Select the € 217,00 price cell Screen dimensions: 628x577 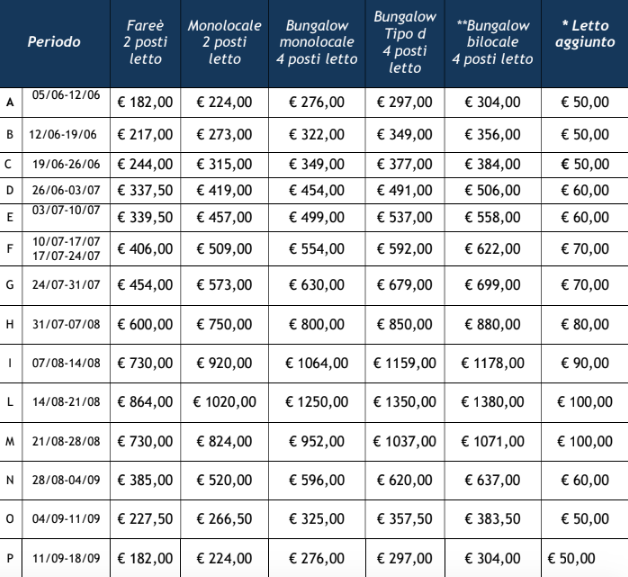click(145, 135)
